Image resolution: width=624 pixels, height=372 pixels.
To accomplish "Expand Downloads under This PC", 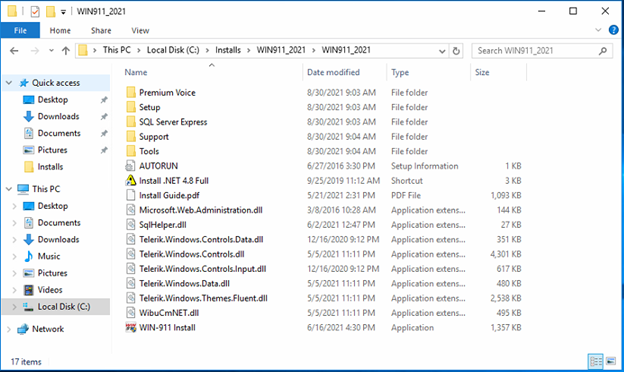I will tap(14, 240).
